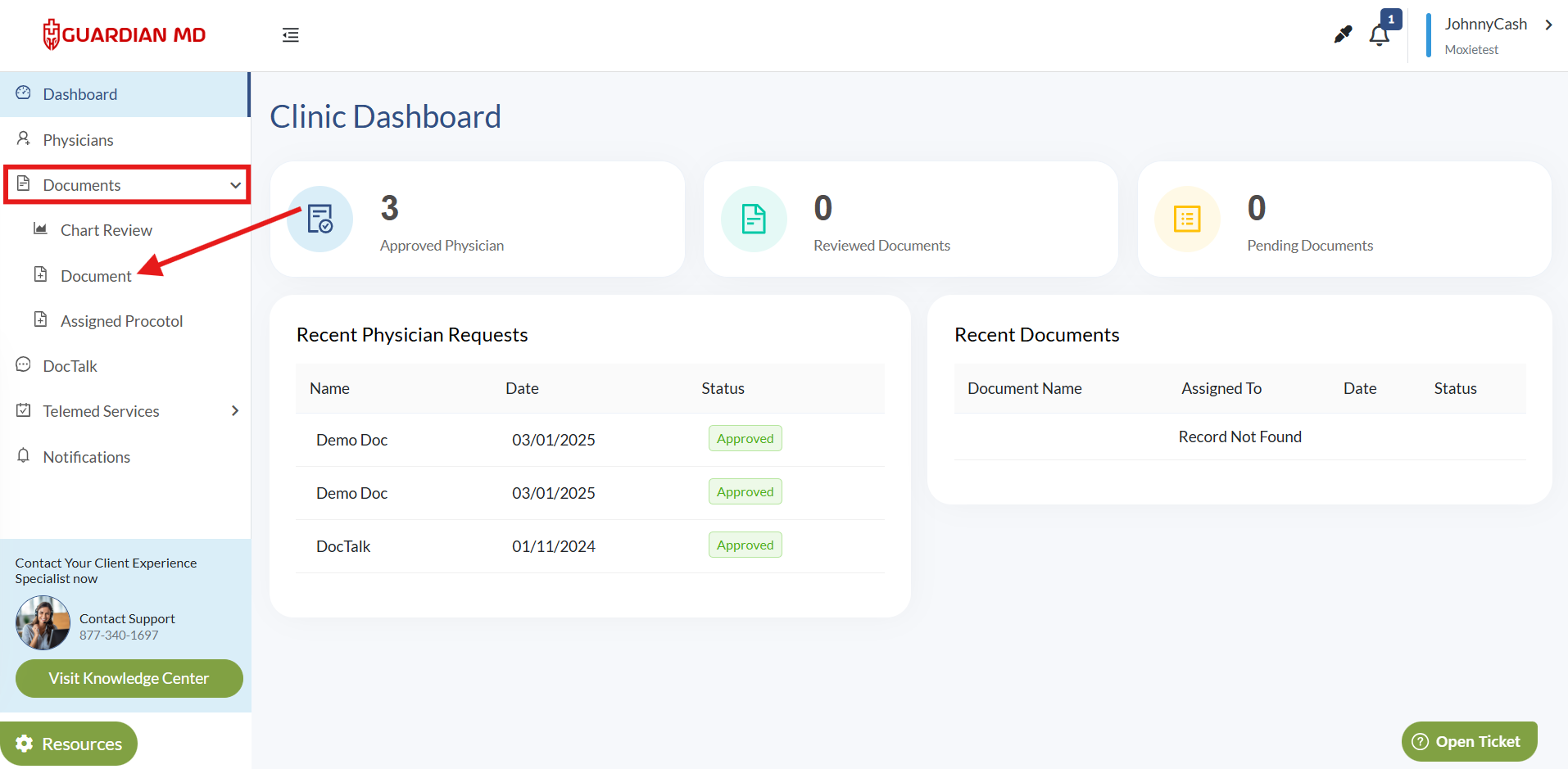Screen dimensions: 1568x769
Task: Expand Telemed Services submenu arrow
Action: click(235, 410)
